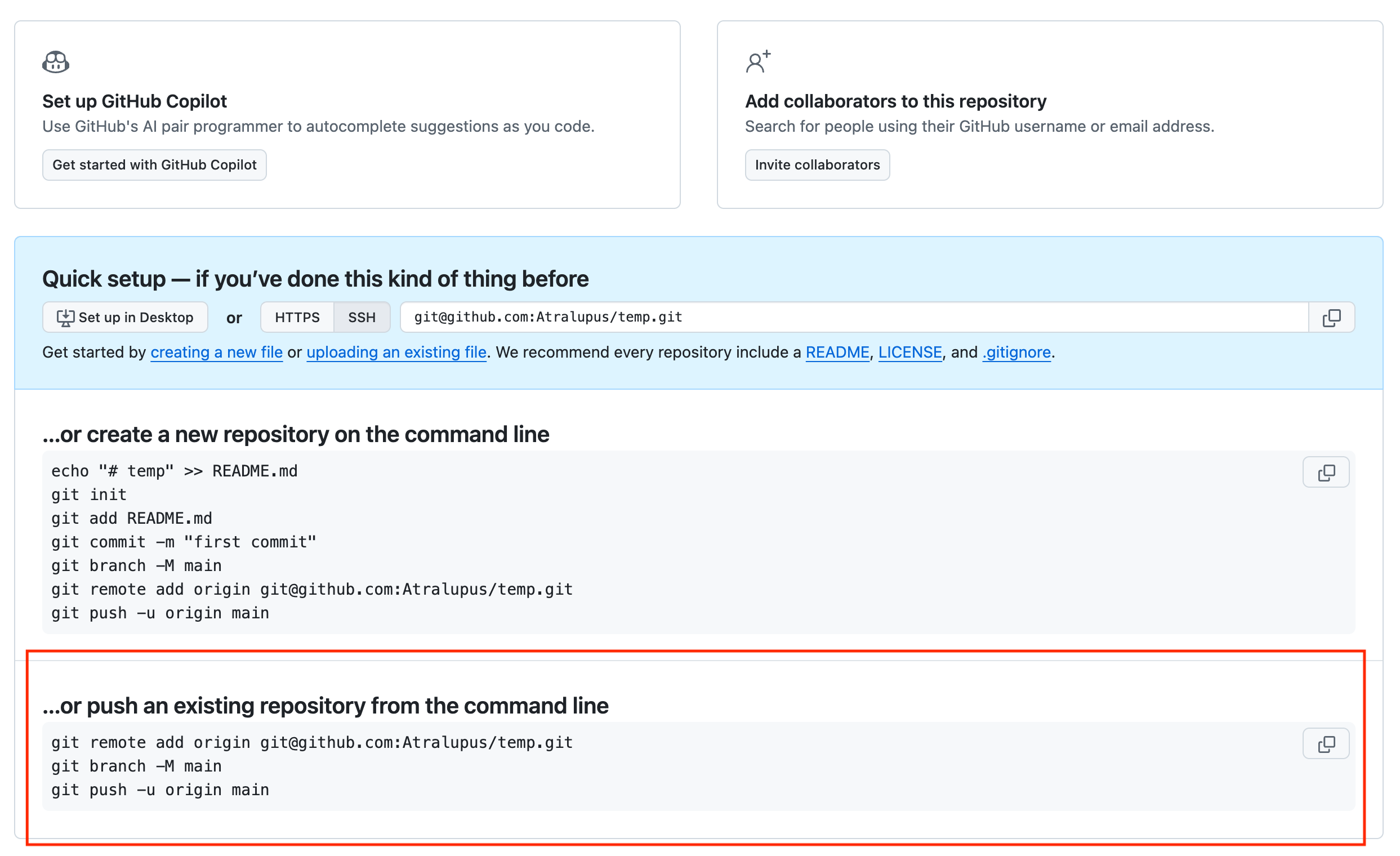1400x856 pixels.
Task: Copy the create-new-repository command snippet
Action: coord(1327,471)
